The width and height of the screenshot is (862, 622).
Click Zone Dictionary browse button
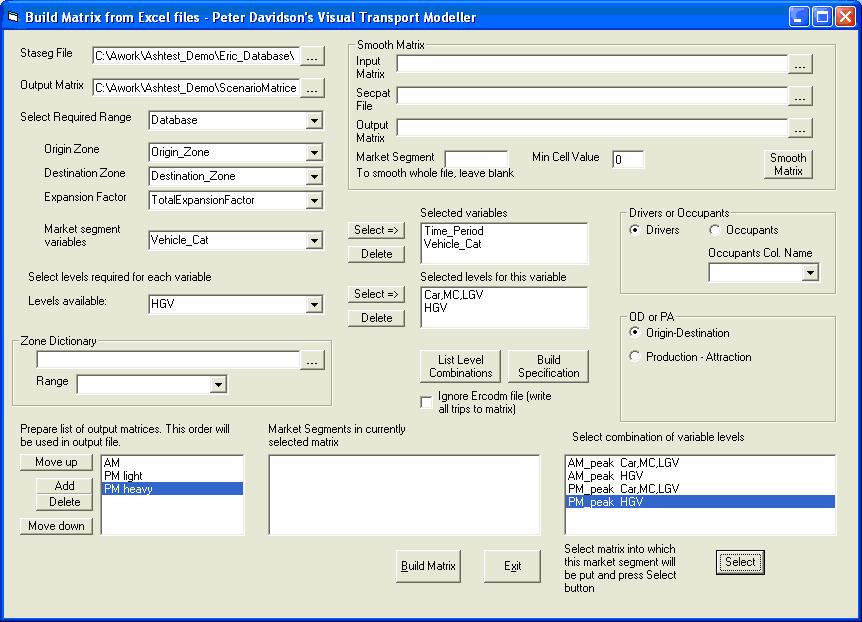click(313, 360)
